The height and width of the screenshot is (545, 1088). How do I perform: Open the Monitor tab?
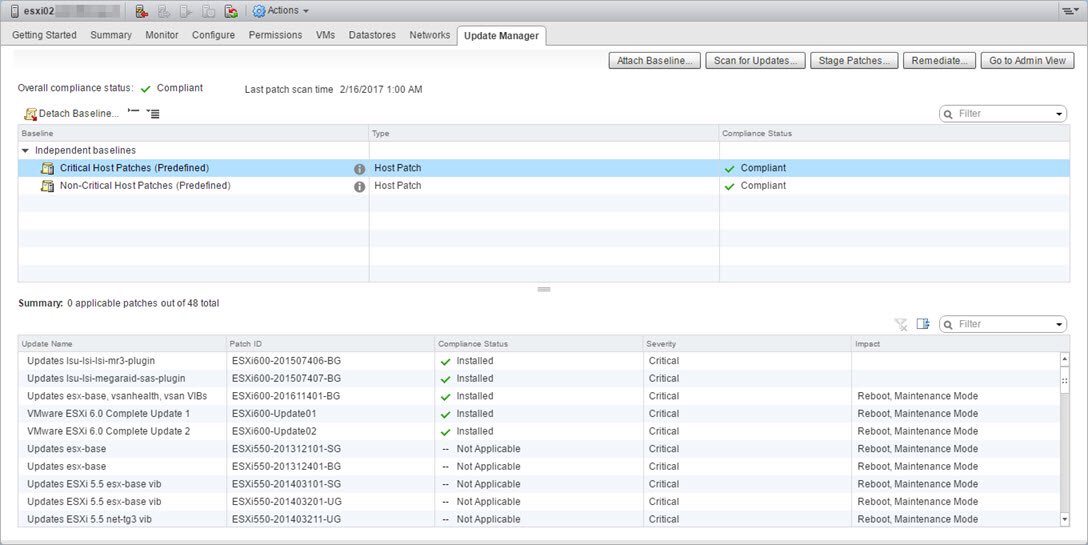(162, 35)
